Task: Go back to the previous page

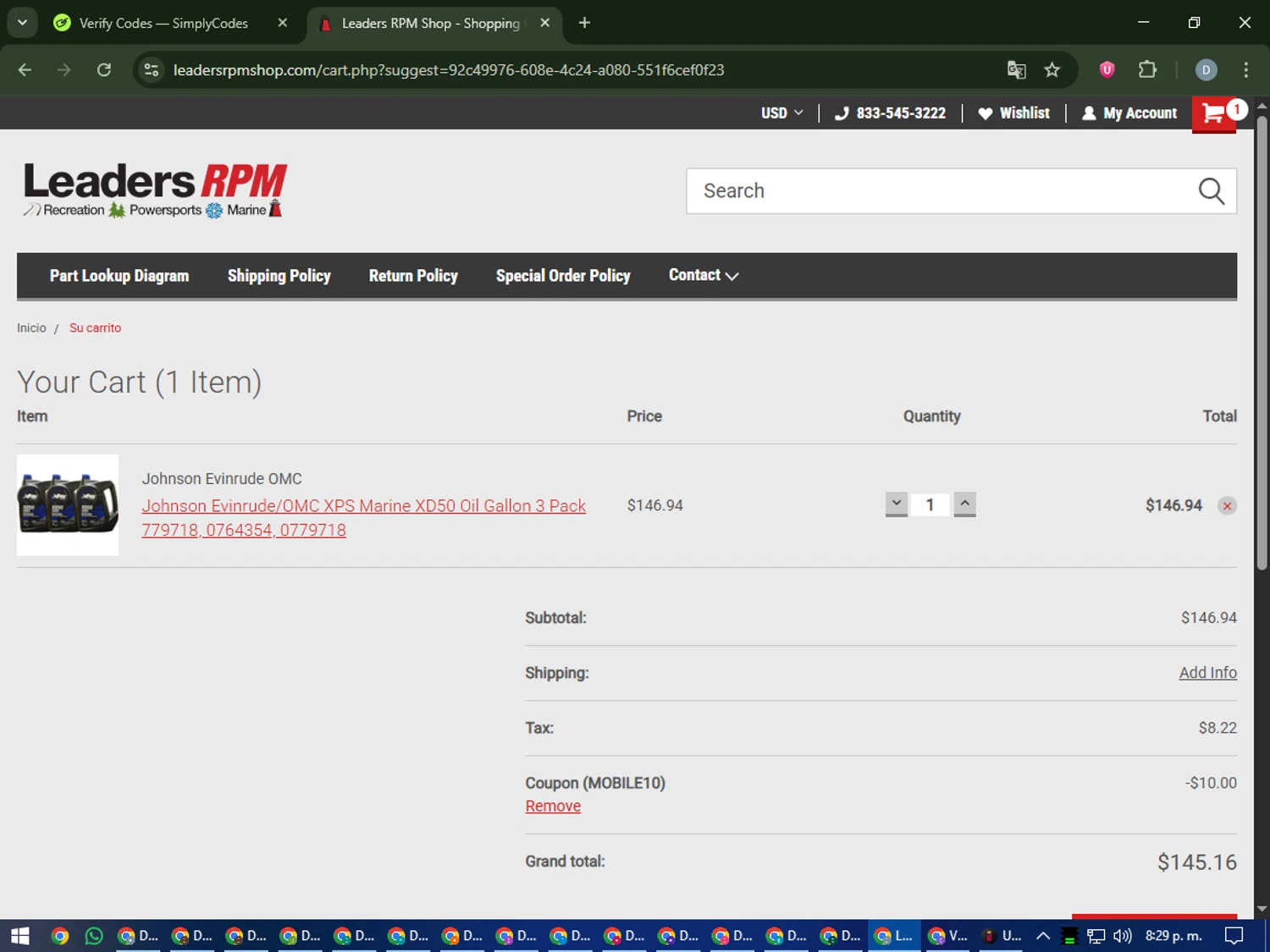Action: pos(25,69)
